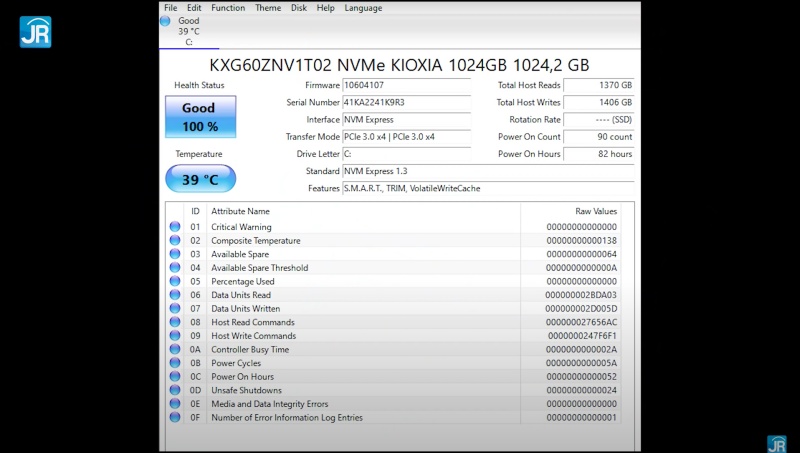Screen dimensions: 800x453
Task: Click the Attribute Name column header
Action: click(240, 211)
